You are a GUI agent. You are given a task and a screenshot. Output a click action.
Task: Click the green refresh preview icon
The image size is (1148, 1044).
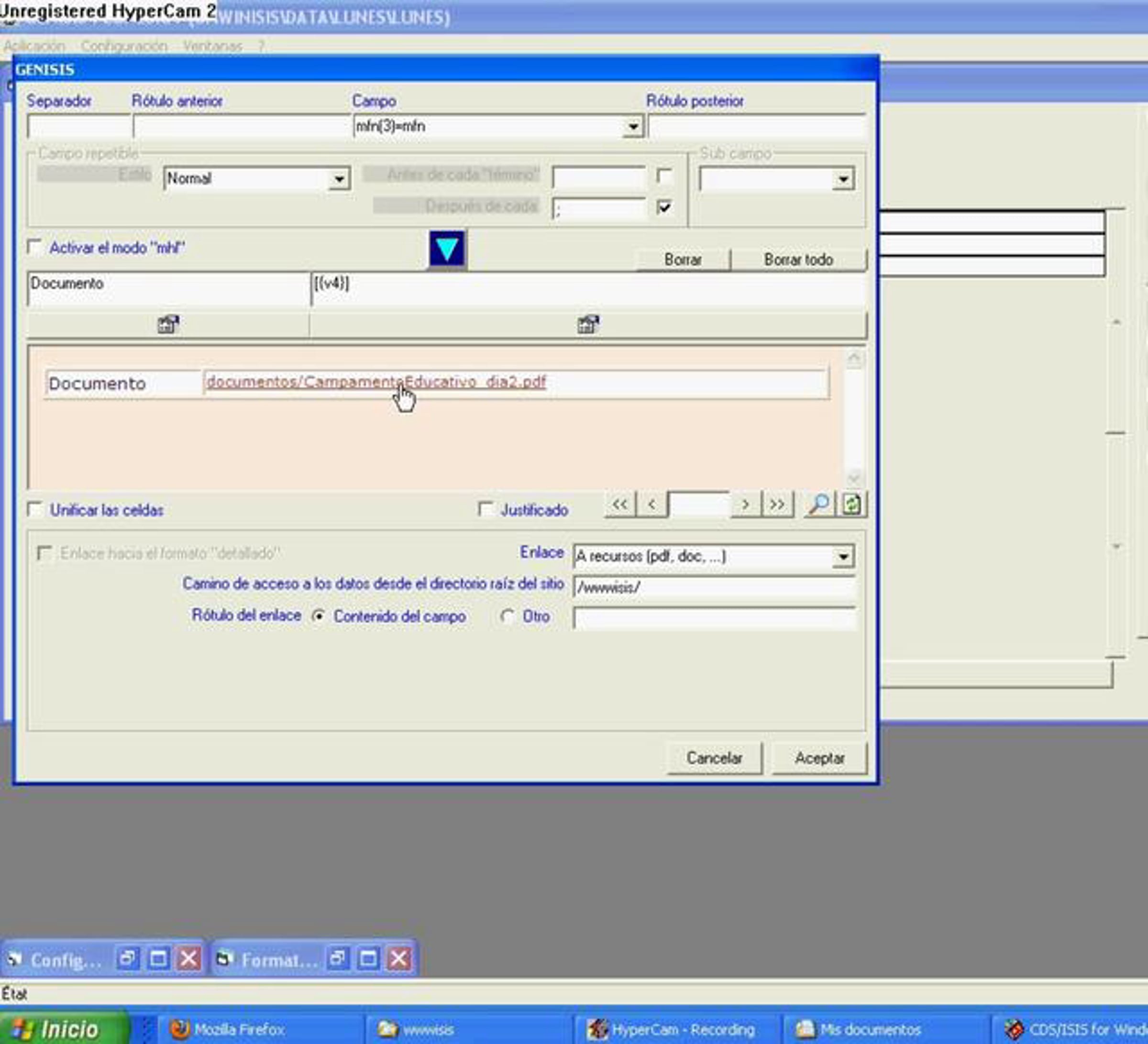tap(852, 505)
